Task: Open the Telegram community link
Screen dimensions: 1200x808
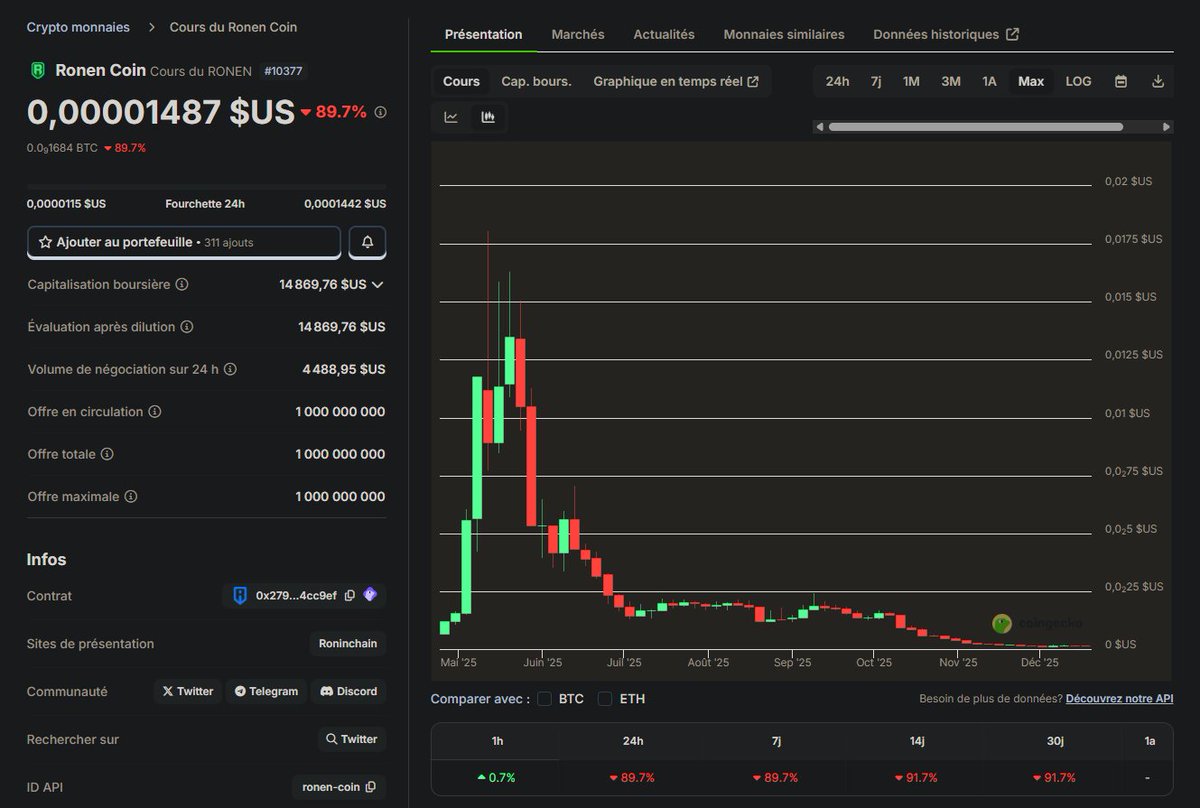Action: 266,691
